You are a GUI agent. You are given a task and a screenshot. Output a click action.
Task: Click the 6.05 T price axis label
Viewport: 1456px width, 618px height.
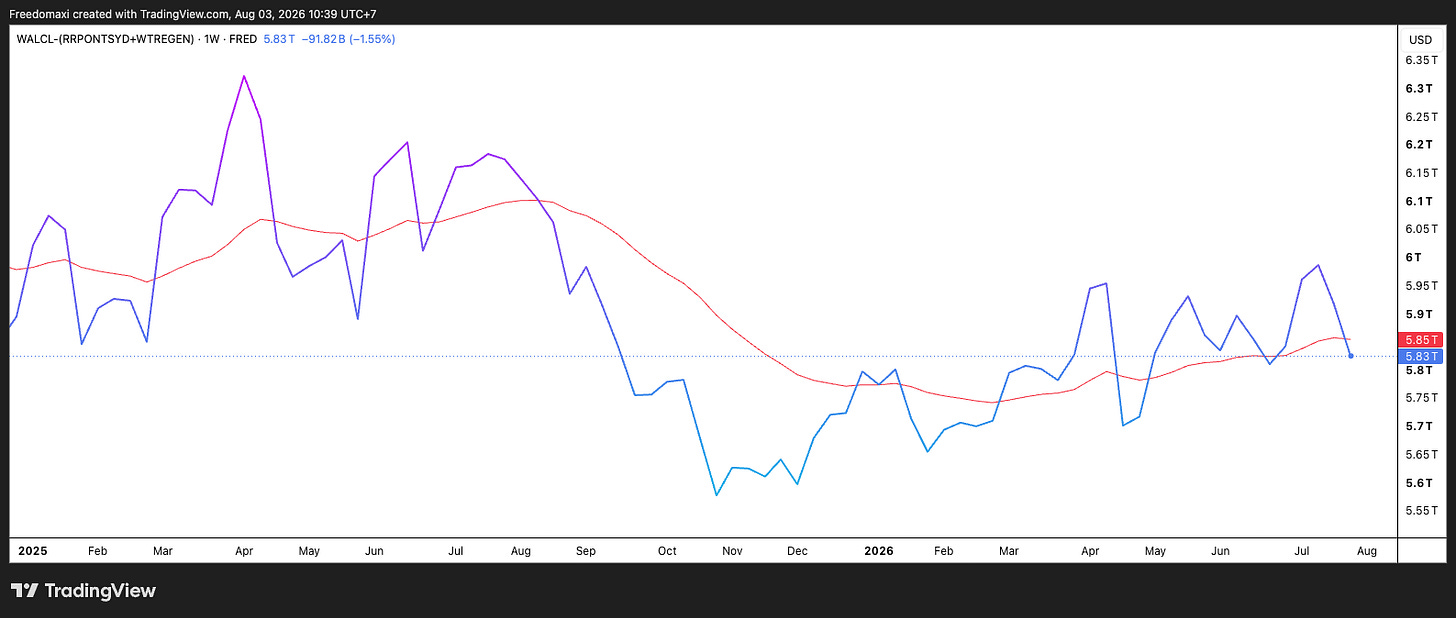[1420, 229]
